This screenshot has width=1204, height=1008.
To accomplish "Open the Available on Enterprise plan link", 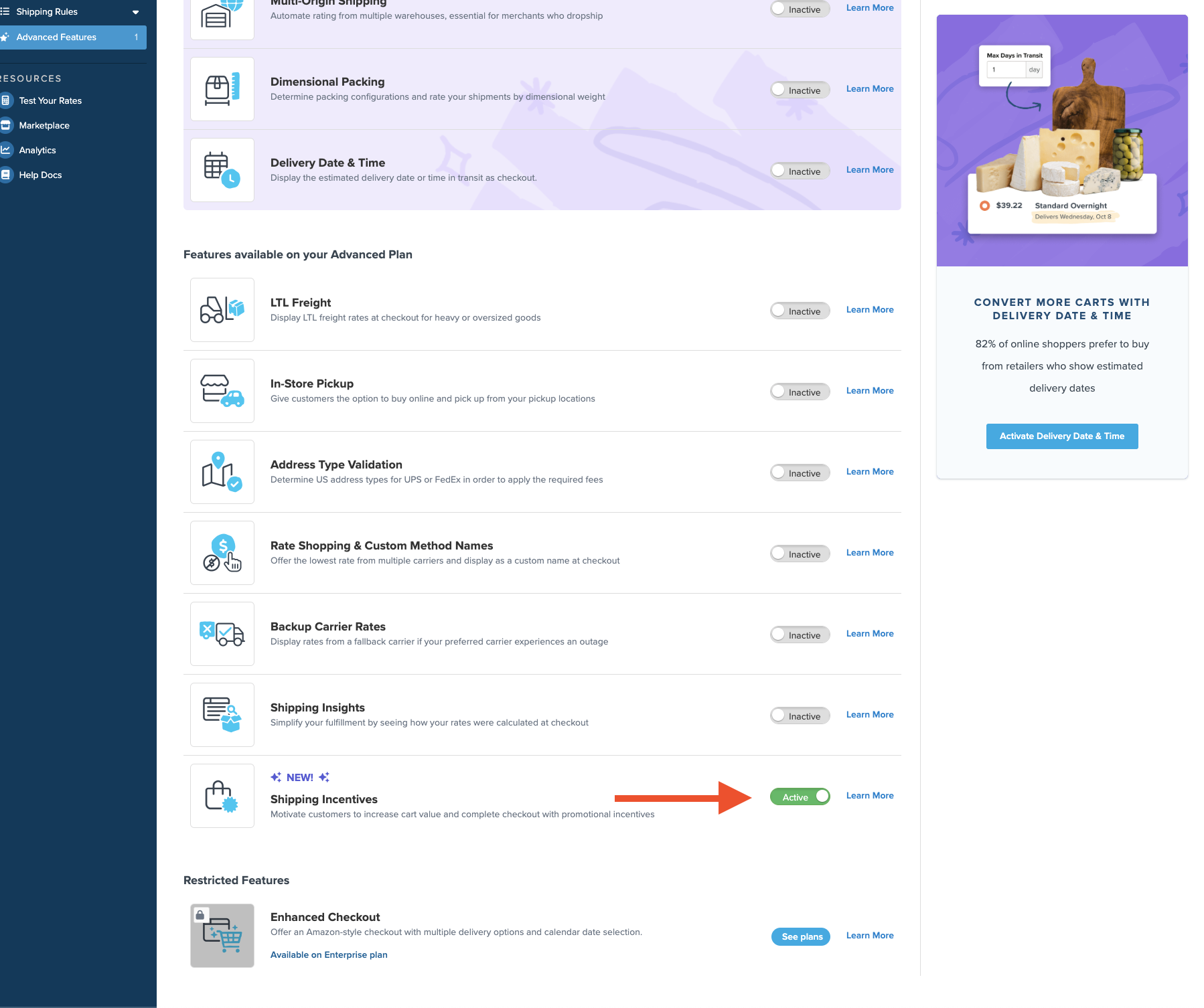I will point(329,955).
